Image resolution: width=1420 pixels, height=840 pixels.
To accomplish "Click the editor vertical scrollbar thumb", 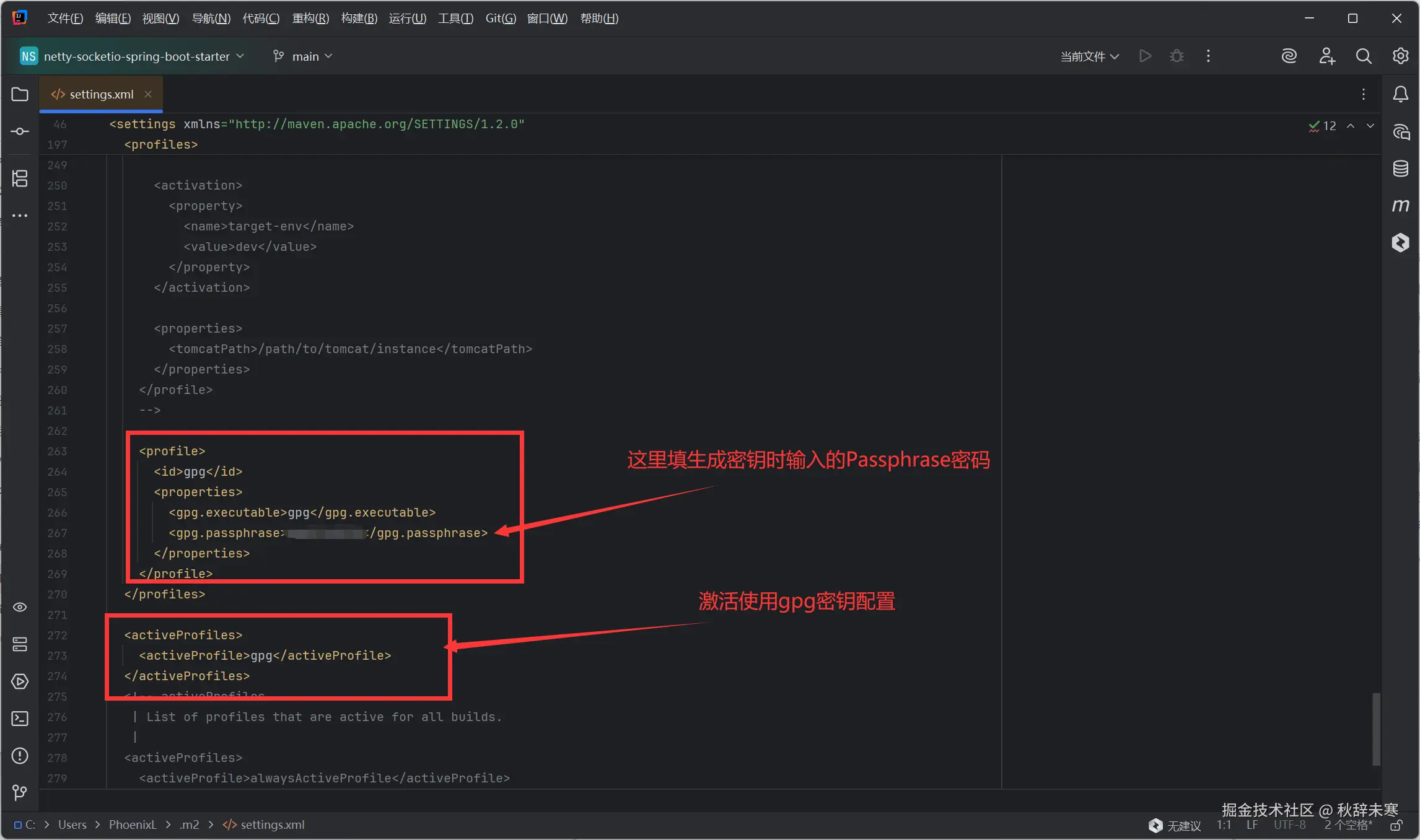I will click(x=1376, y=728).
